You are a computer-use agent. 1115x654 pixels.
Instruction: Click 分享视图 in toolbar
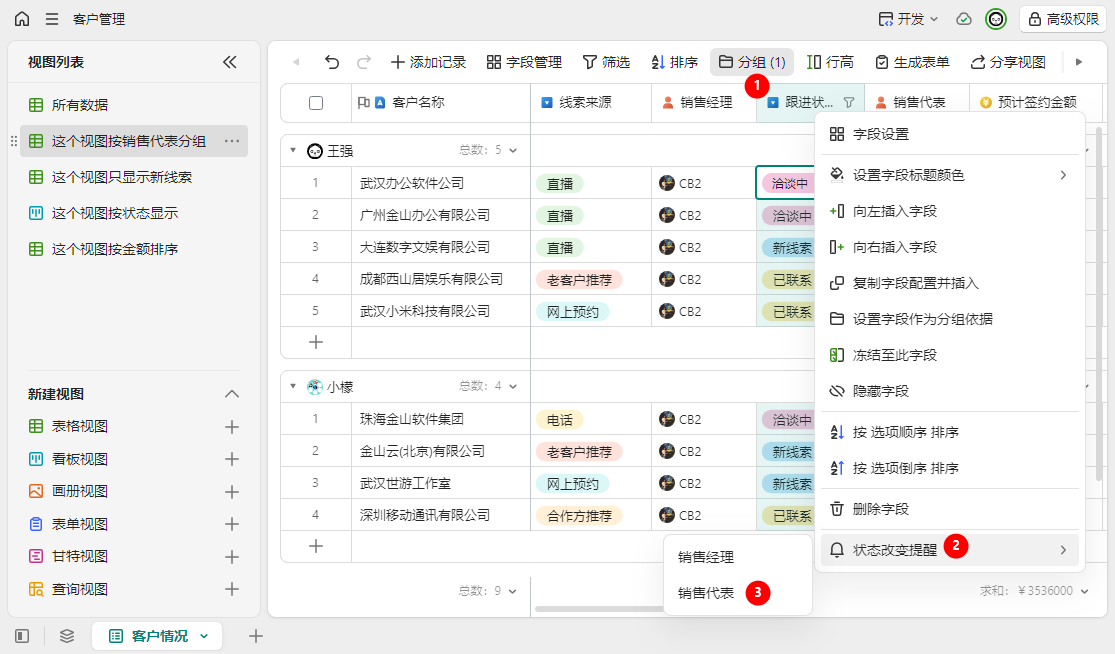pos(1008,63)
